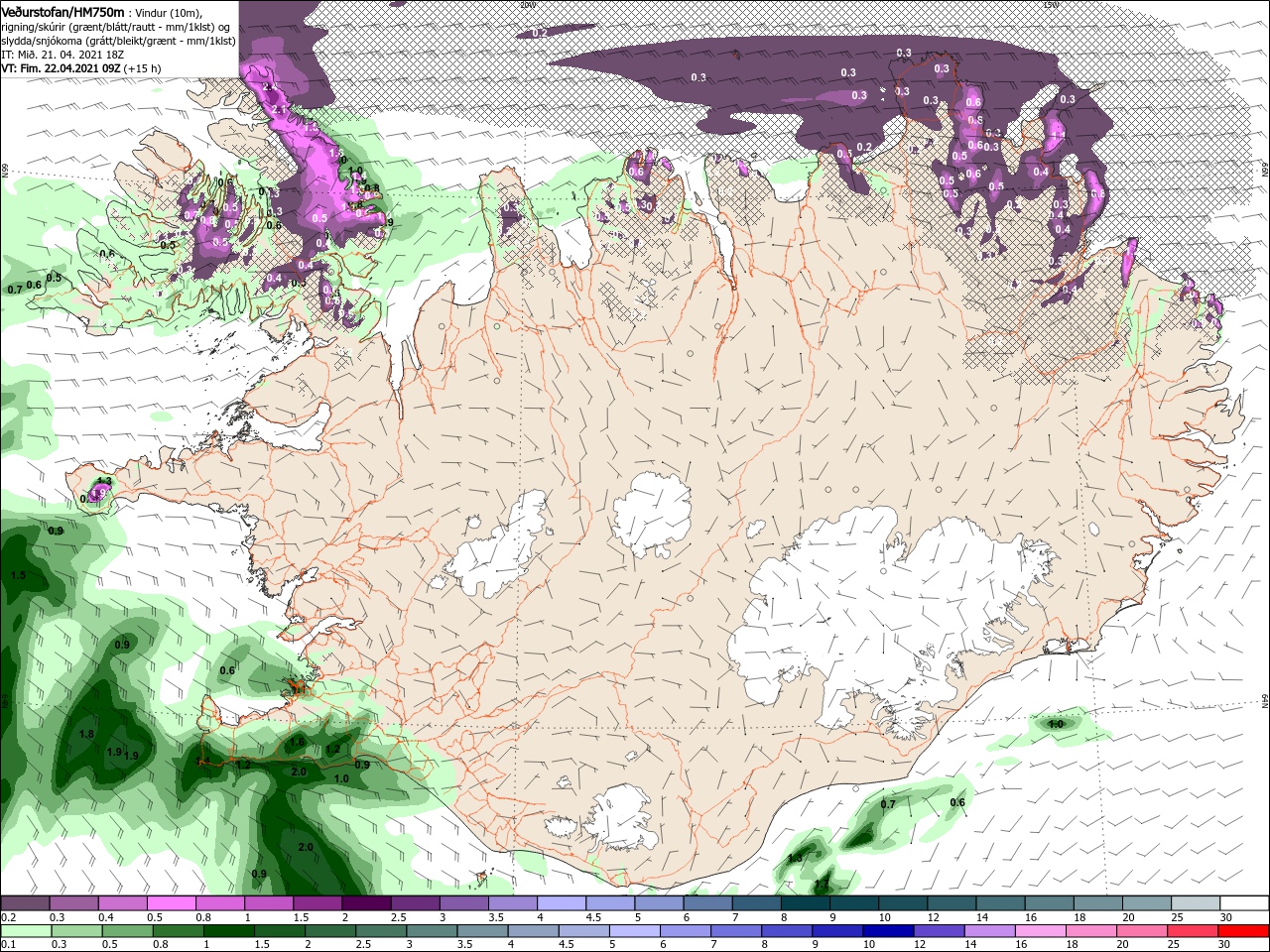The width and height of the screenshot is (1270, 952).
Task: Click the '1.7' rain value on the map
Action: (822, 883)
